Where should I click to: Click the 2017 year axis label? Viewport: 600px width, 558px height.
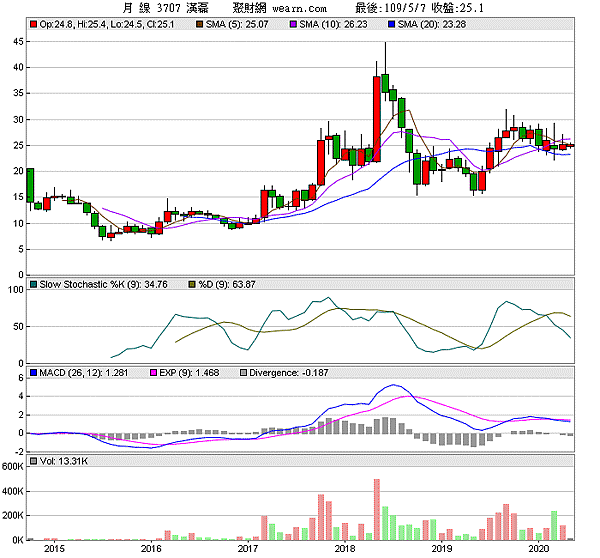coord(248,549)
